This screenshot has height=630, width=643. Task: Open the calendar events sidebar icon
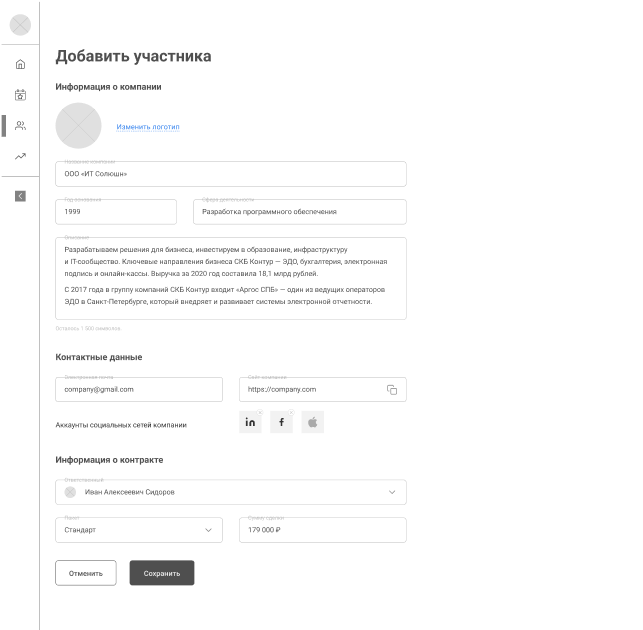click(20, 95)
